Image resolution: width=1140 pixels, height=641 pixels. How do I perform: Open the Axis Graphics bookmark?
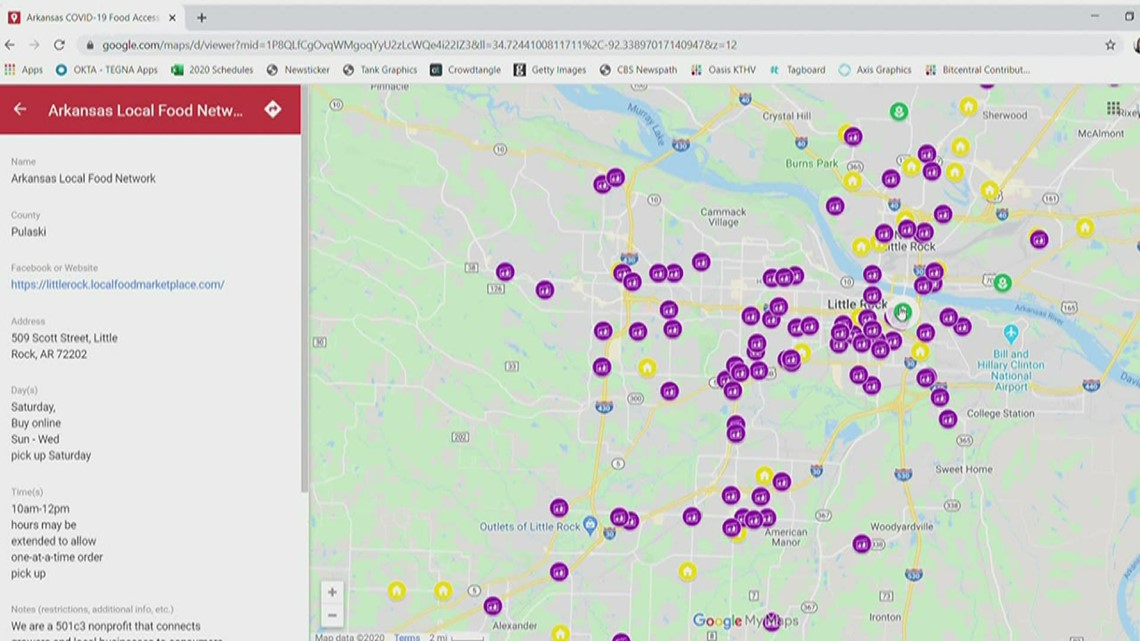coord(875,70)
